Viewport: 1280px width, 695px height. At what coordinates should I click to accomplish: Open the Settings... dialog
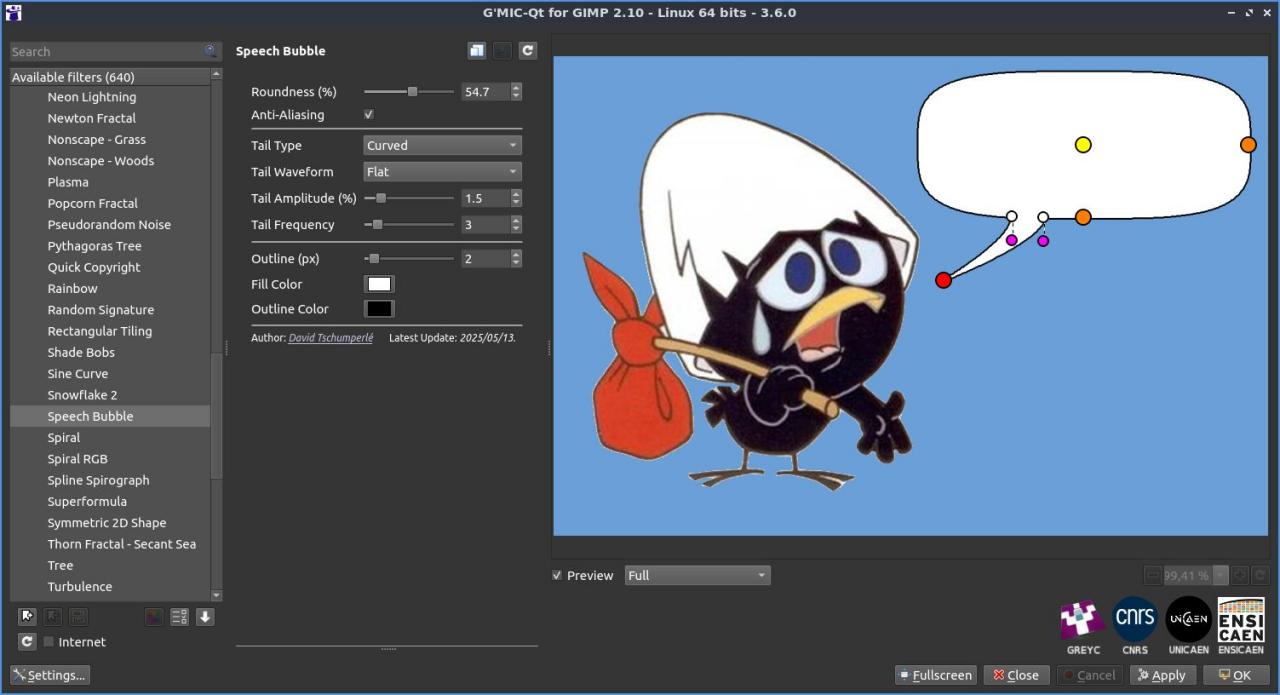click(x=50, y=675)
